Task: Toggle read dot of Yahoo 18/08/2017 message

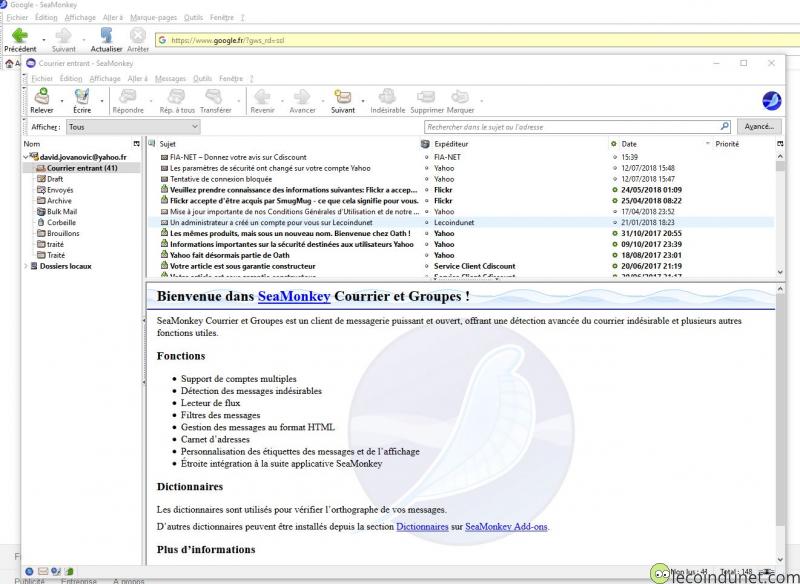Action: click(614, 255)
